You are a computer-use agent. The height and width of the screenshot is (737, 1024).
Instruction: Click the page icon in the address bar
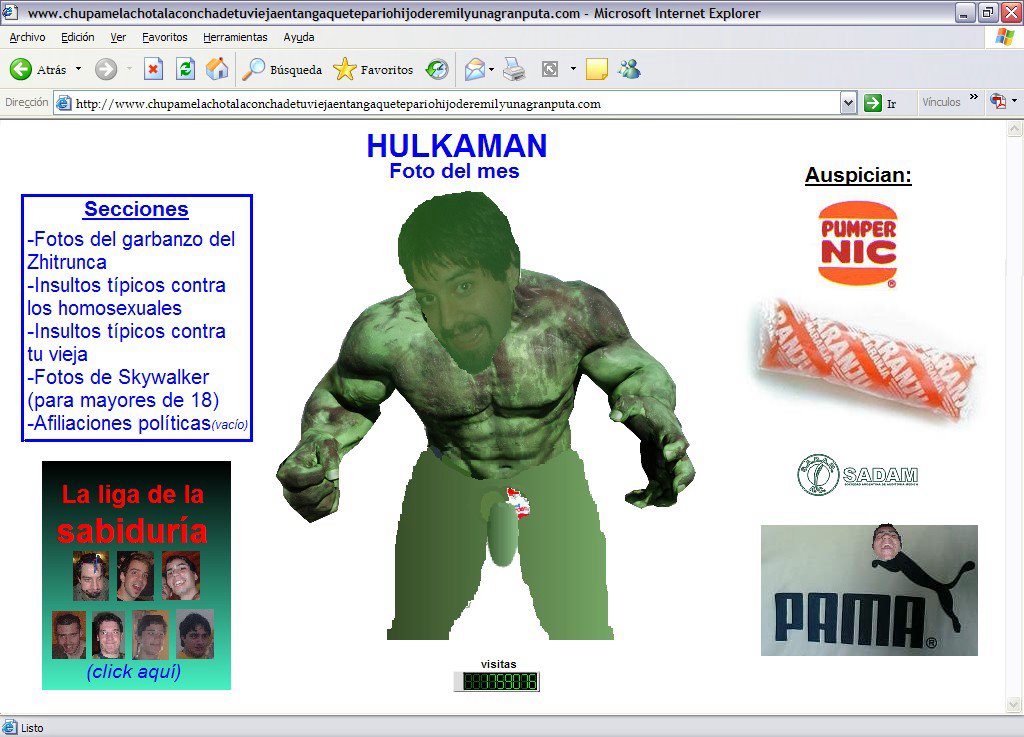pos(63,103)
